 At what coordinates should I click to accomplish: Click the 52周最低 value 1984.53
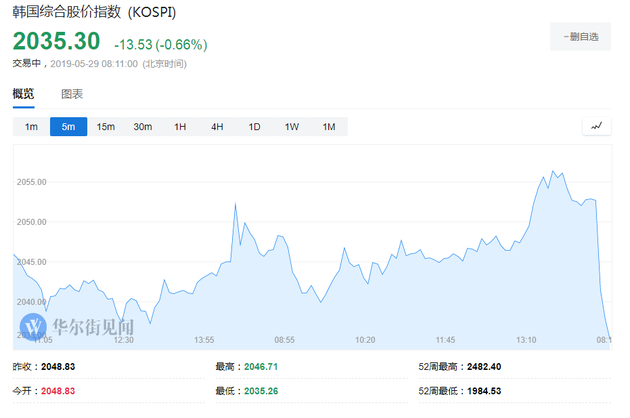click(484, 391)
